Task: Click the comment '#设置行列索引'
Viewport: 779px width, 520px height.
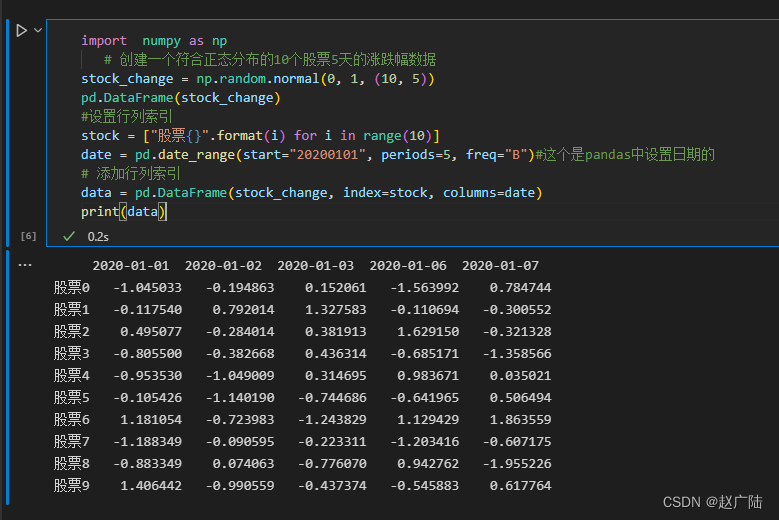Action: [x=127, y=117]
